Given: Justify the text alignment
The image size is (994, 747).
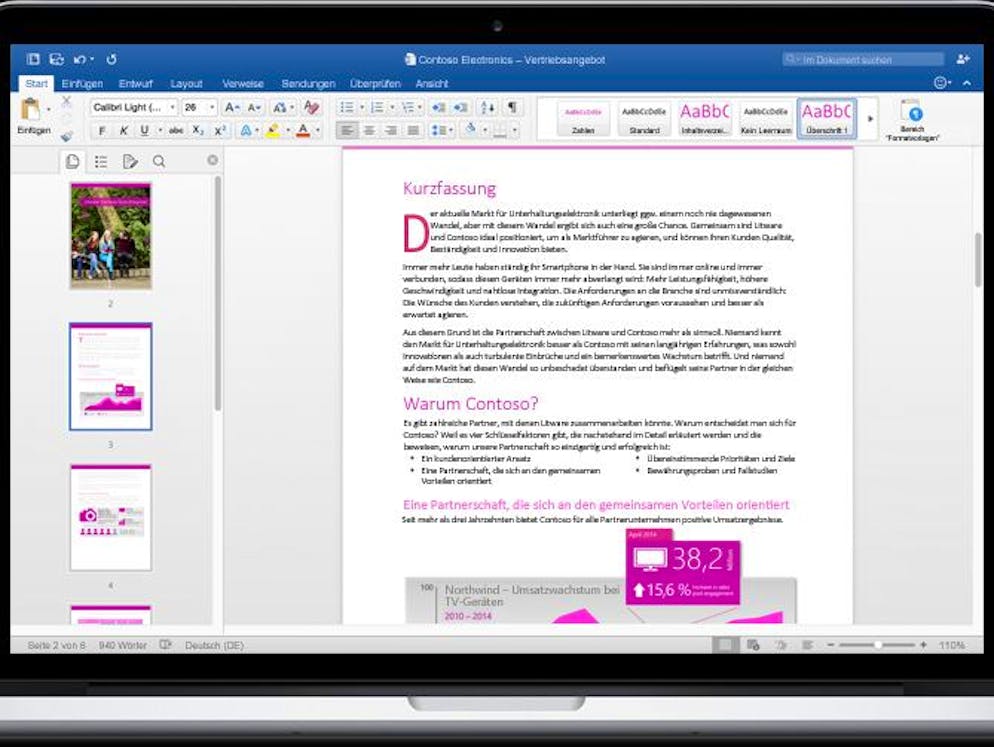Looking at the screenshot, I should tap(413, 131).
